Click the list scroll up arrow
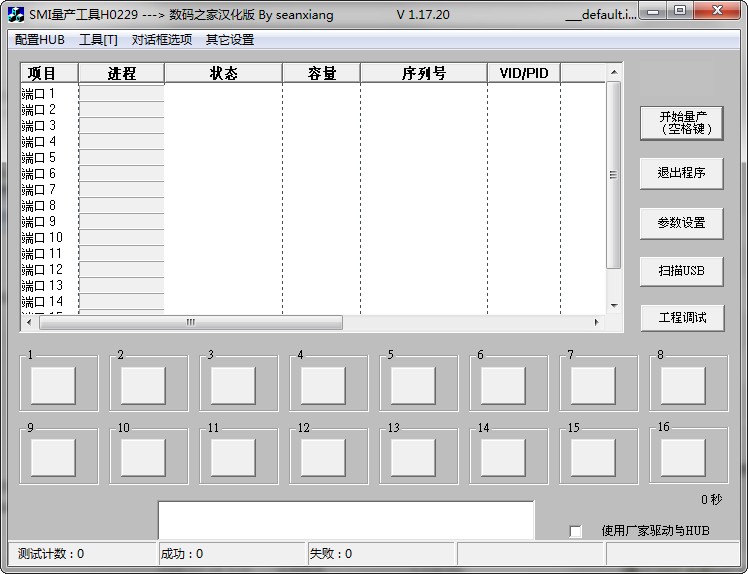The image size is (748, 574). (x=614, y=72)
